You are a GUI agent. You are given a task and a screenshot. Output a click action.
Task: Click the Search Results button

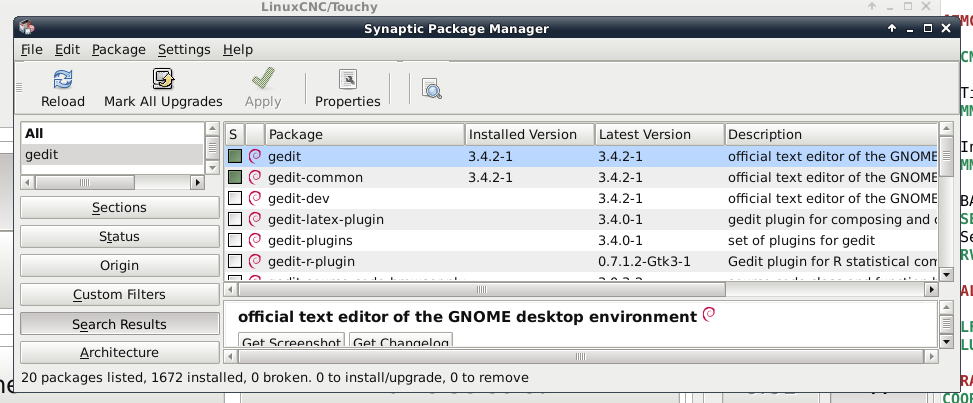[120, 324]
